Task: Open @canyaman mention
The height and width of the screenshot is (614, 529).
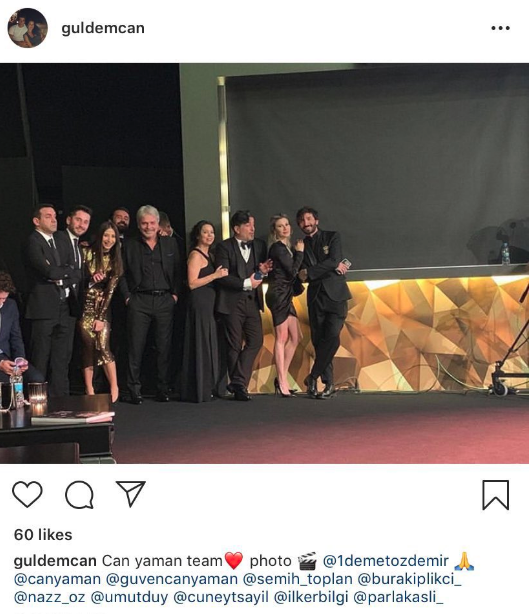Action: point(57,579)
